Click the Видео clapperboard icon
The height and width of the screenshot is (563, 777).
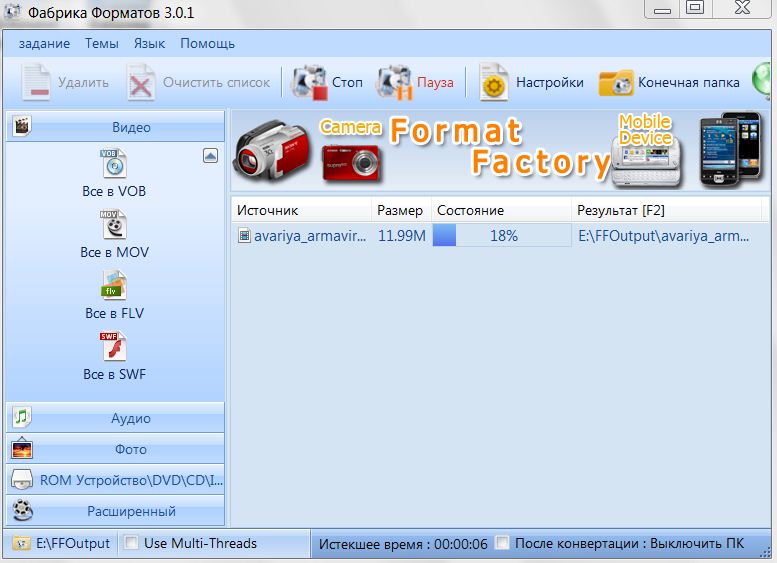(x=21, y=126)
